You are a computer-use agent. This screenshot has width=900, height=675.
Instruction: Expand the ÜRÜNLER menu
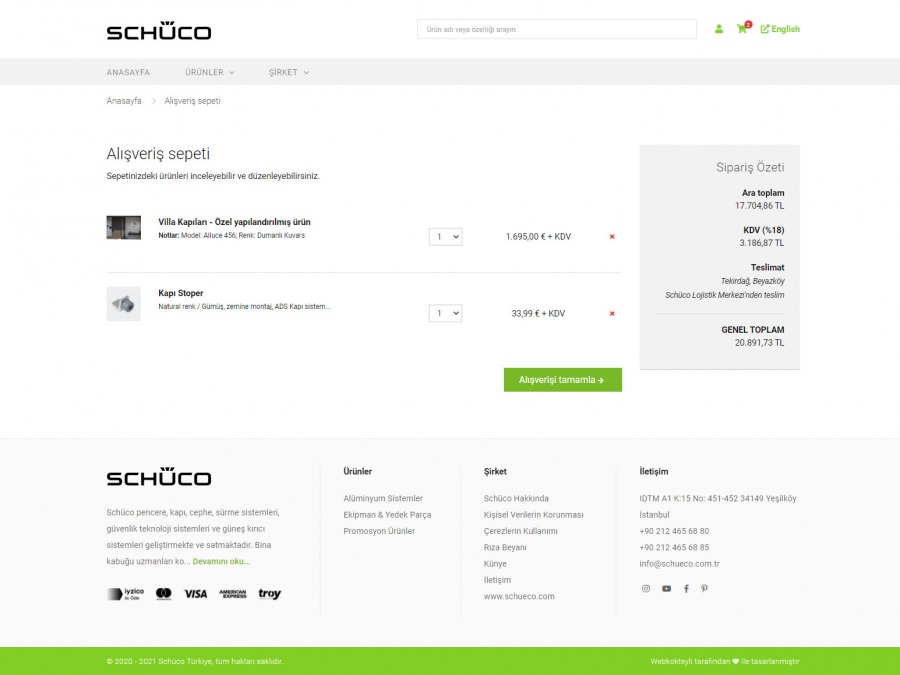click(x=209, y=72)
